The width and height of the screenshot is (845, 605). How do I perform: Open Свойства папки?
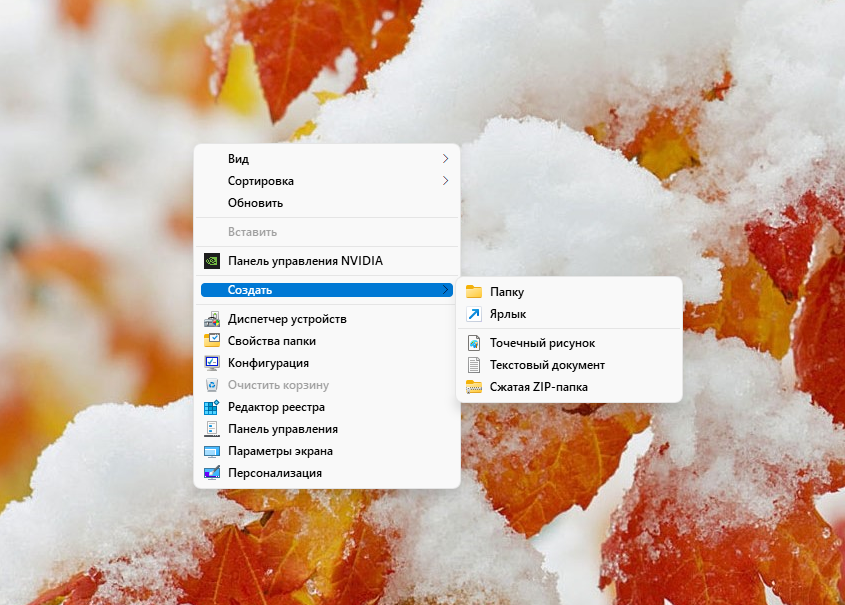point(327,341)
